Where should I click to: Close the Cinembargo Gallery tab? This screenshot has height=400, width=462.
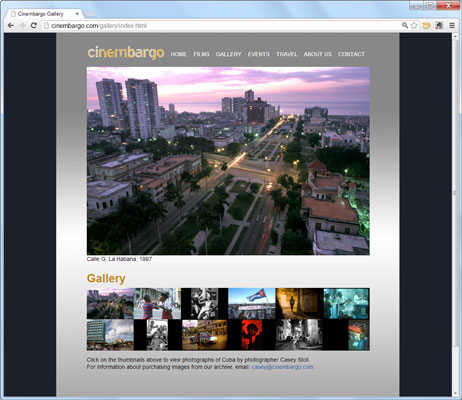pyautogui.click(x=77, y=14)
